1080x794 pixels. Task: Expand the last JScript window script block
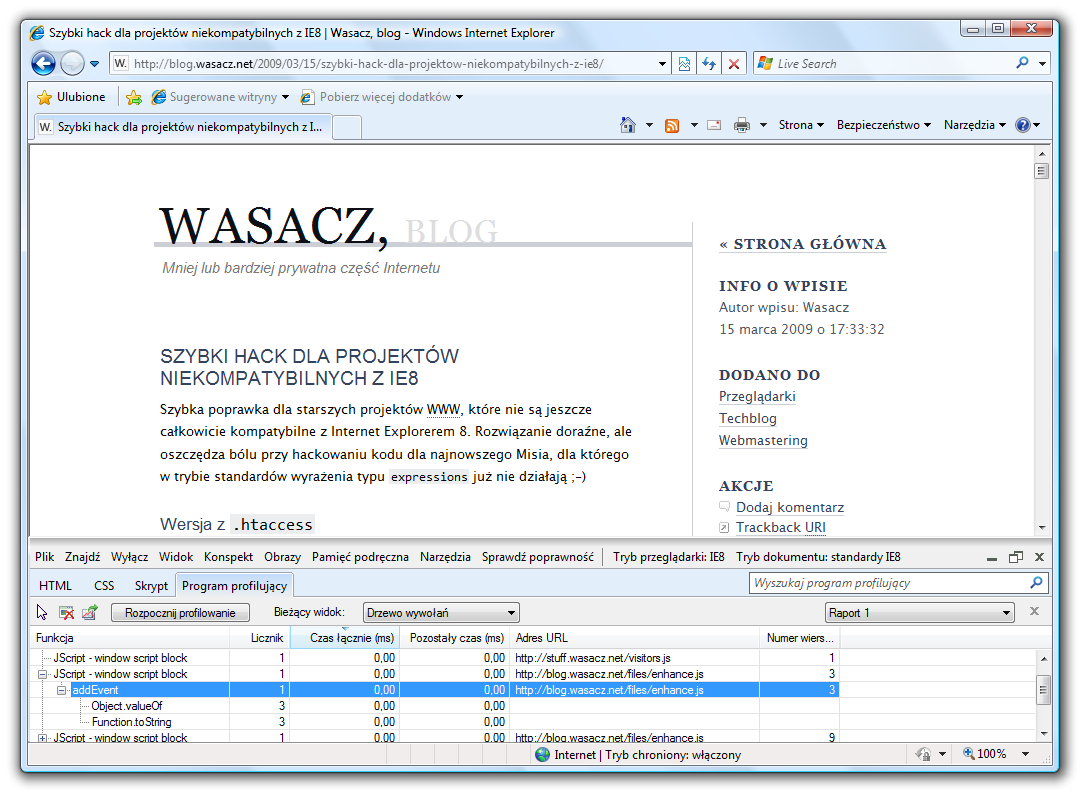click(x=43, y=738)
